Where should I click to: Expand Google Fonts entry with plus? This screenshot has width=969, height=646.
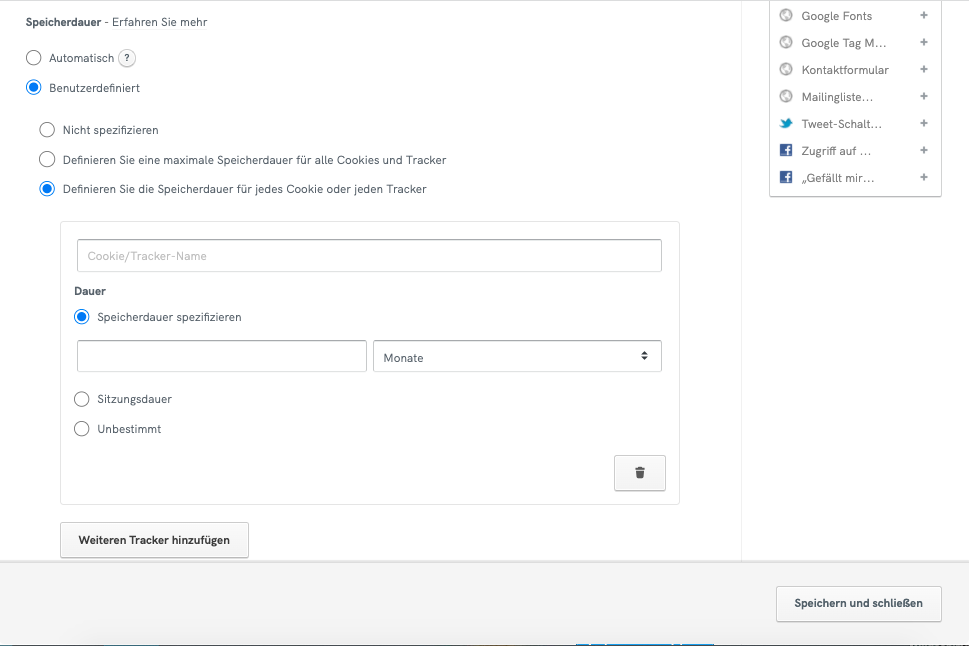click(923, 16)
